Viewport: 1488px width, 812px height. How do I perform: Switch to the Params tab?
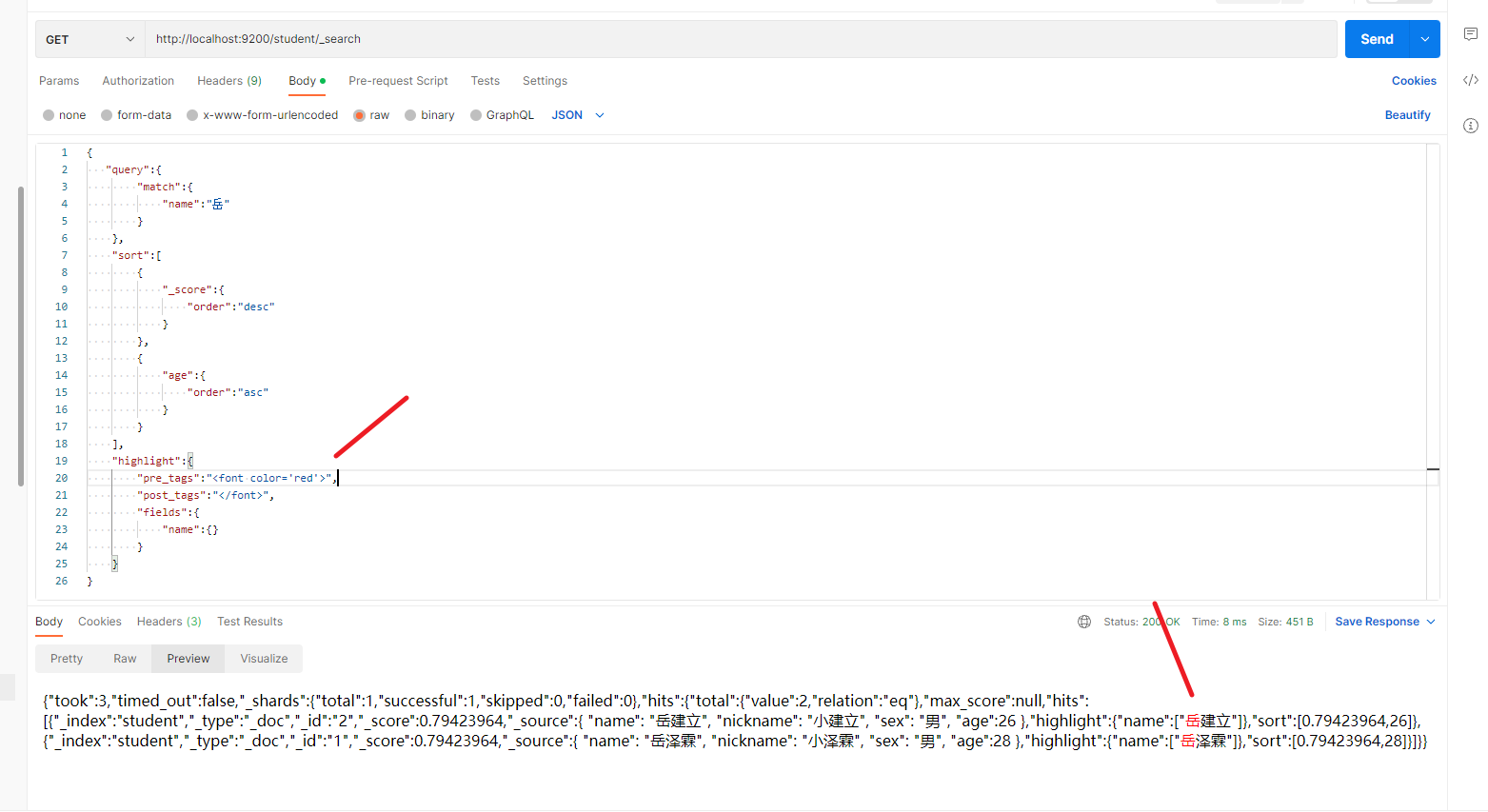(x=59, y=81)
